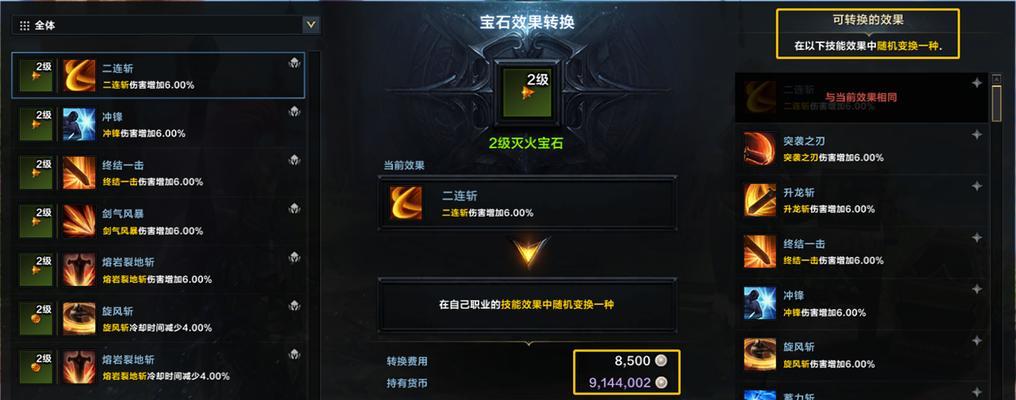Select the 剑气风暴 skill icon

click(79, 221)
